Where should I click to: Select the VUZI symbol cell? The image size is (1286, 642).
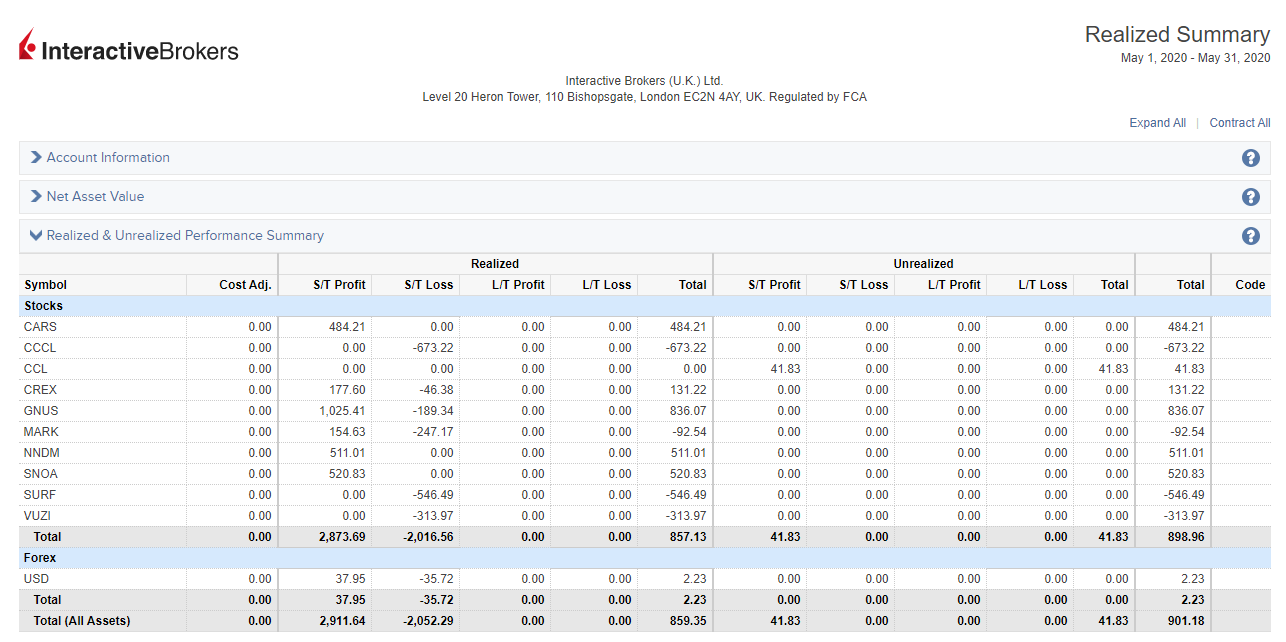point(39,516)
